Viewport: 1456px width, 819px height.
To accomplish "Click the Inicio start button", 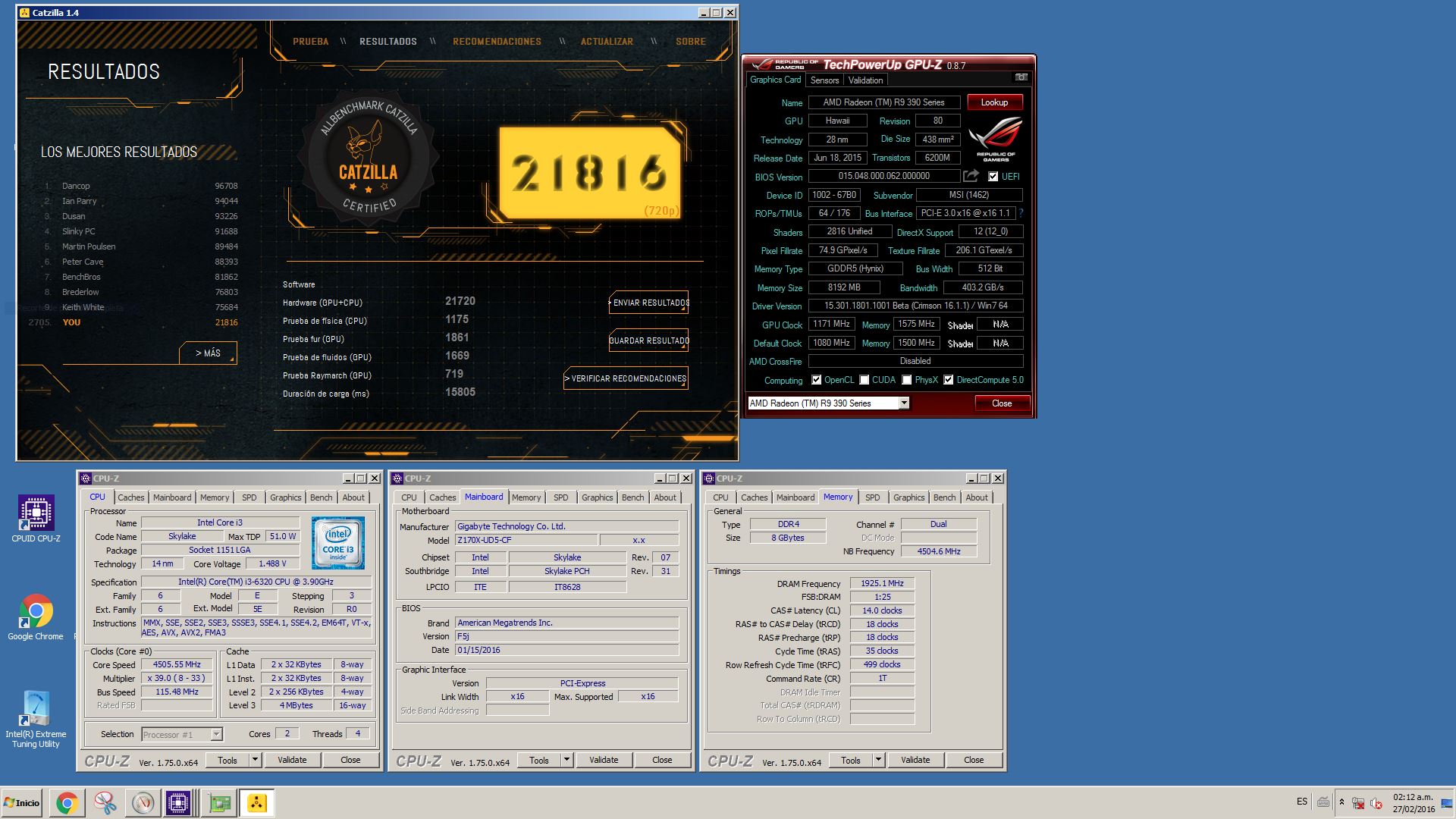I will (x=22, y=802).
